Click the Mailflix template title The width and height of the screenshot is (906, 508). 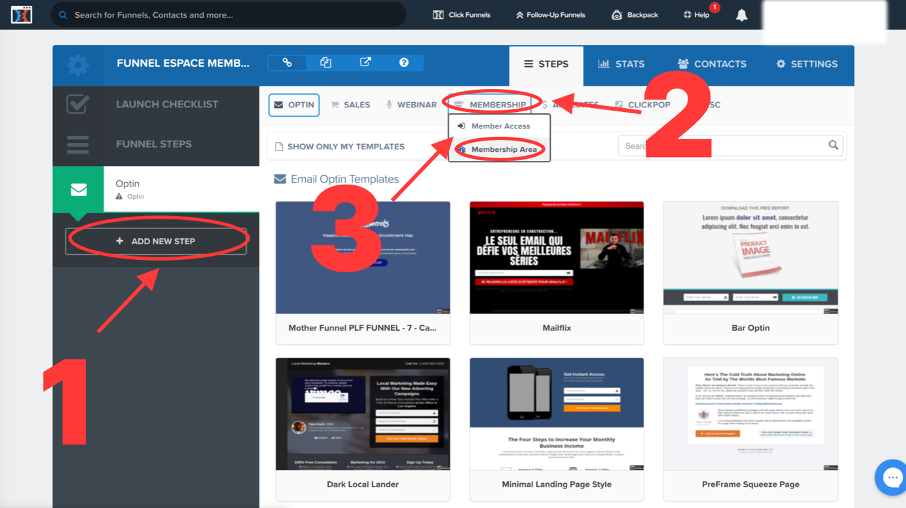click(x=556, y=328)
